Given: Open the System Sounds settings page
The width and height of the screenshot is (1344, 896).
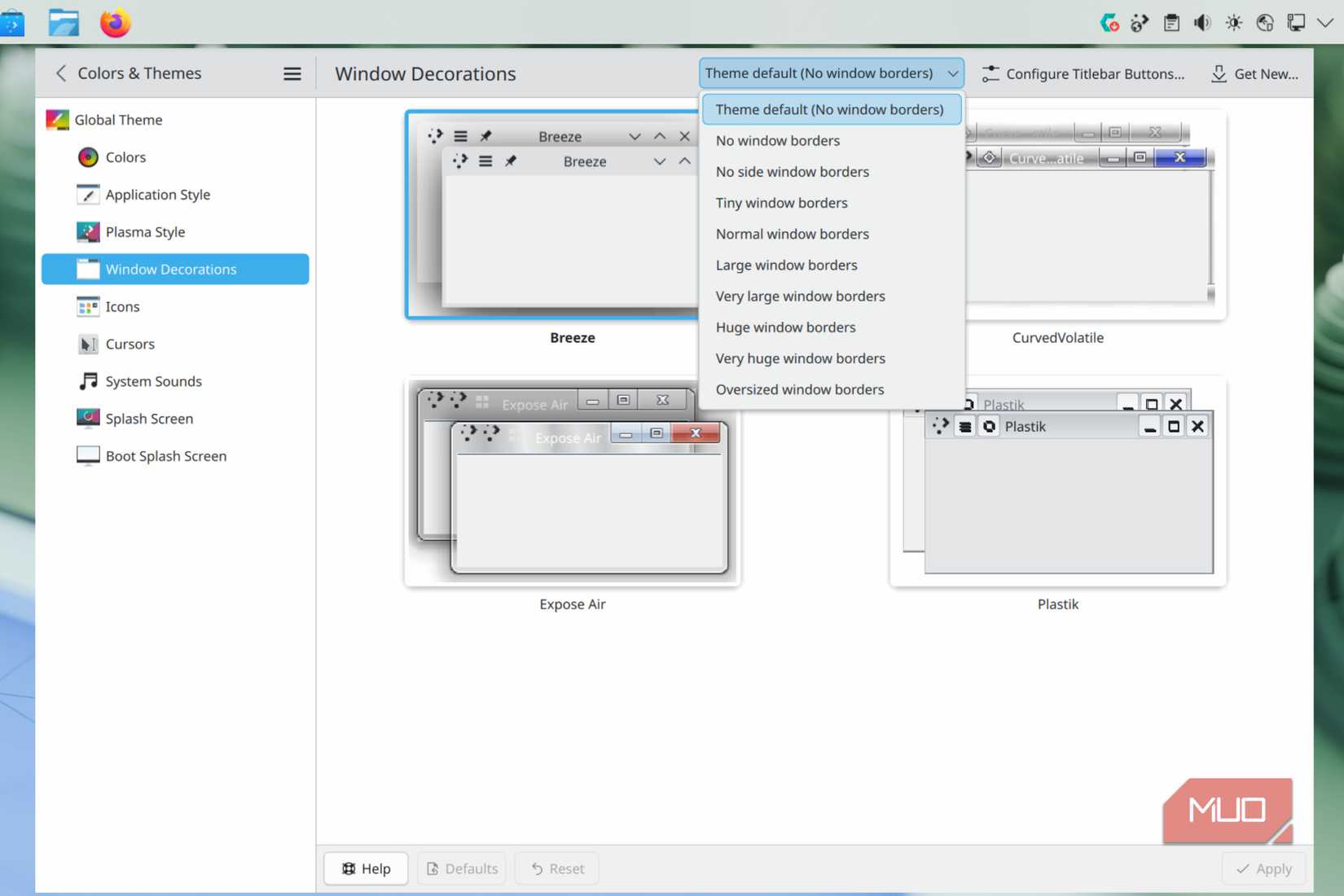Looking at the screenshot, I should click(x=175, y=381).
